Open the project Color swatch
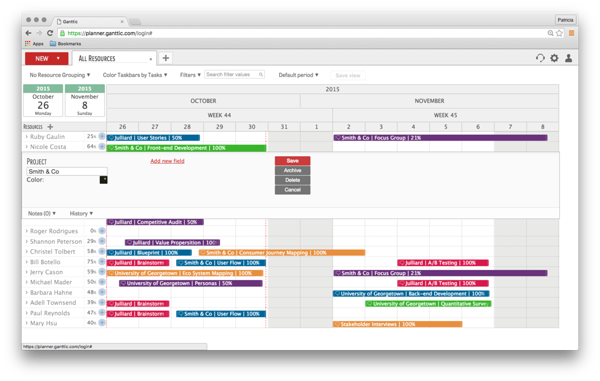This screenshot has width=600, height=381. coord(103,180)
